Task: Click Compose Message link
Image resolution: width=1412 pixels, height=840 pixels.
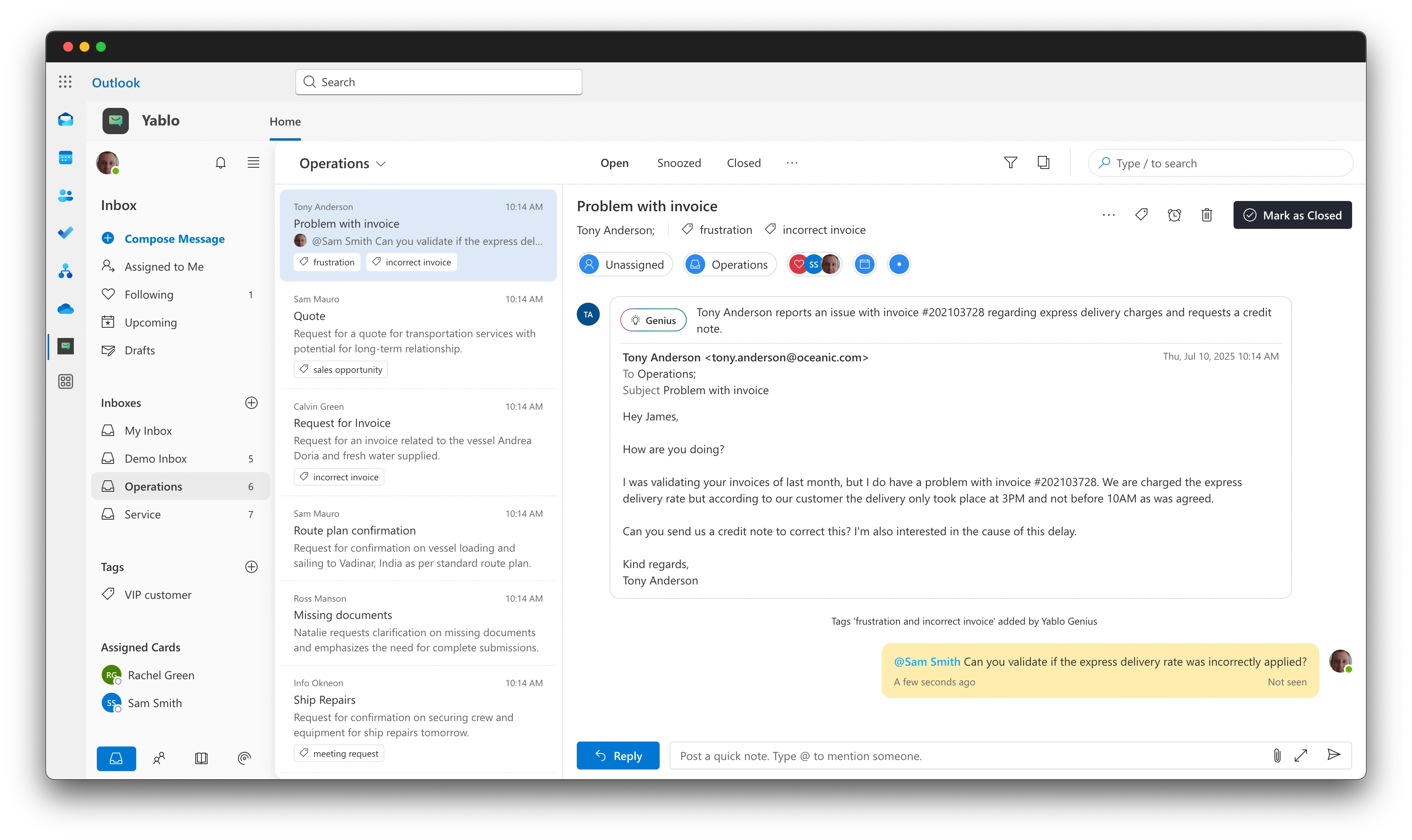Action: 174,239
